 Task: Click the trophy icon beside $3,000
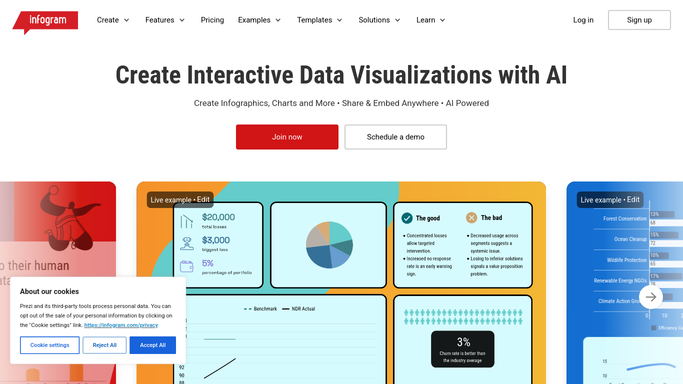[x=187, y=244]
